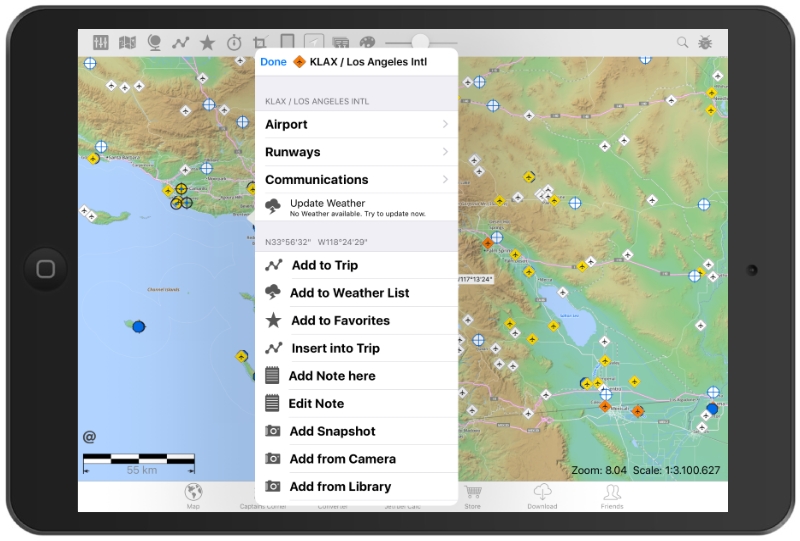Select Add from Camera

pyautogui.click(x=356, y=459)
